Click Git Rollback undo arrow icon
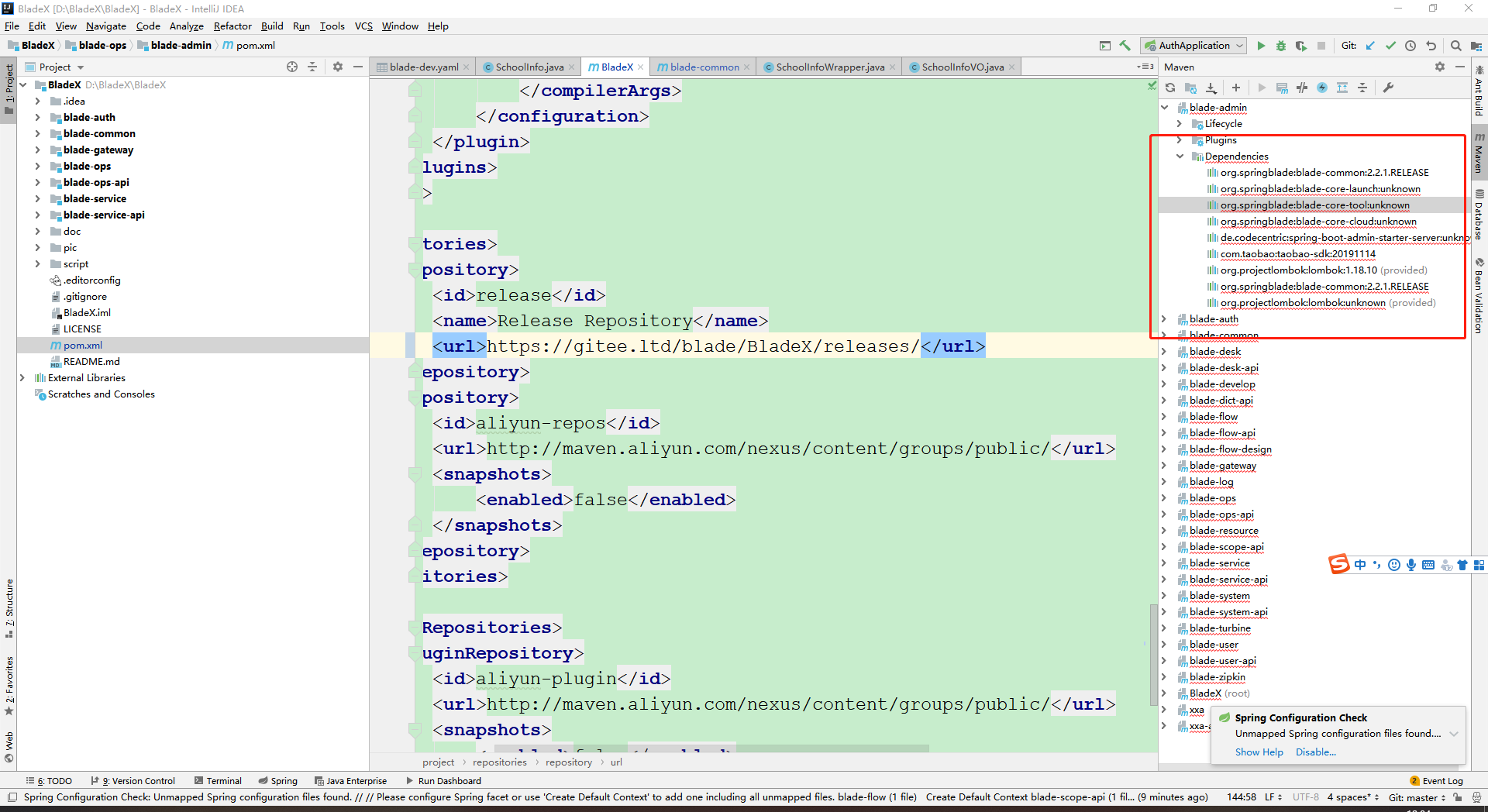Viewport: 1488px width, 812px height. tap(1431, 46)
